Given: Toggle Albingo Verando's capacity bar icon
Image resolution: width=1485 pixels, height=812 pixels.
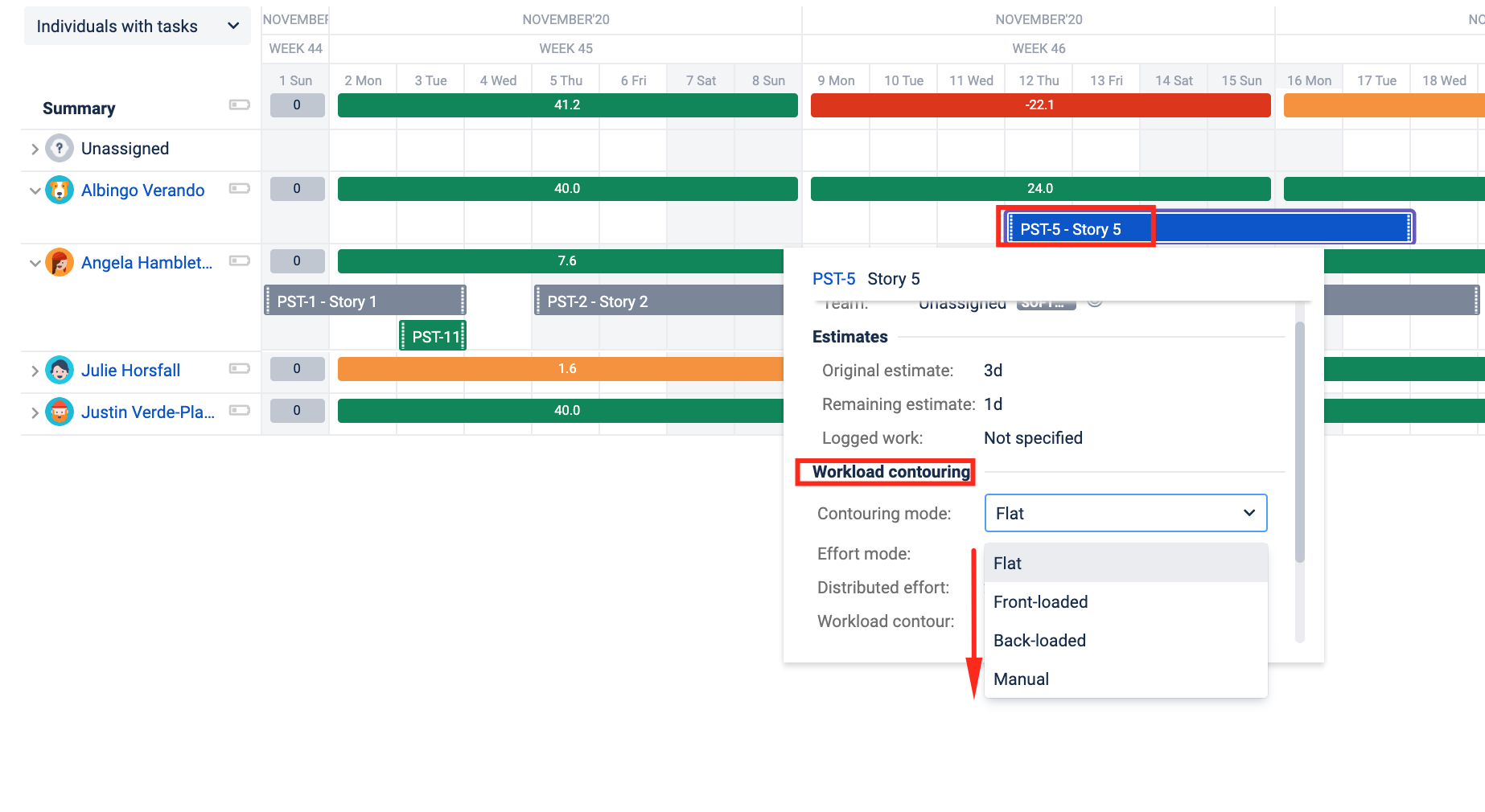Looking at the screenshot, I should pyautogui.click(x=240, y=188).
